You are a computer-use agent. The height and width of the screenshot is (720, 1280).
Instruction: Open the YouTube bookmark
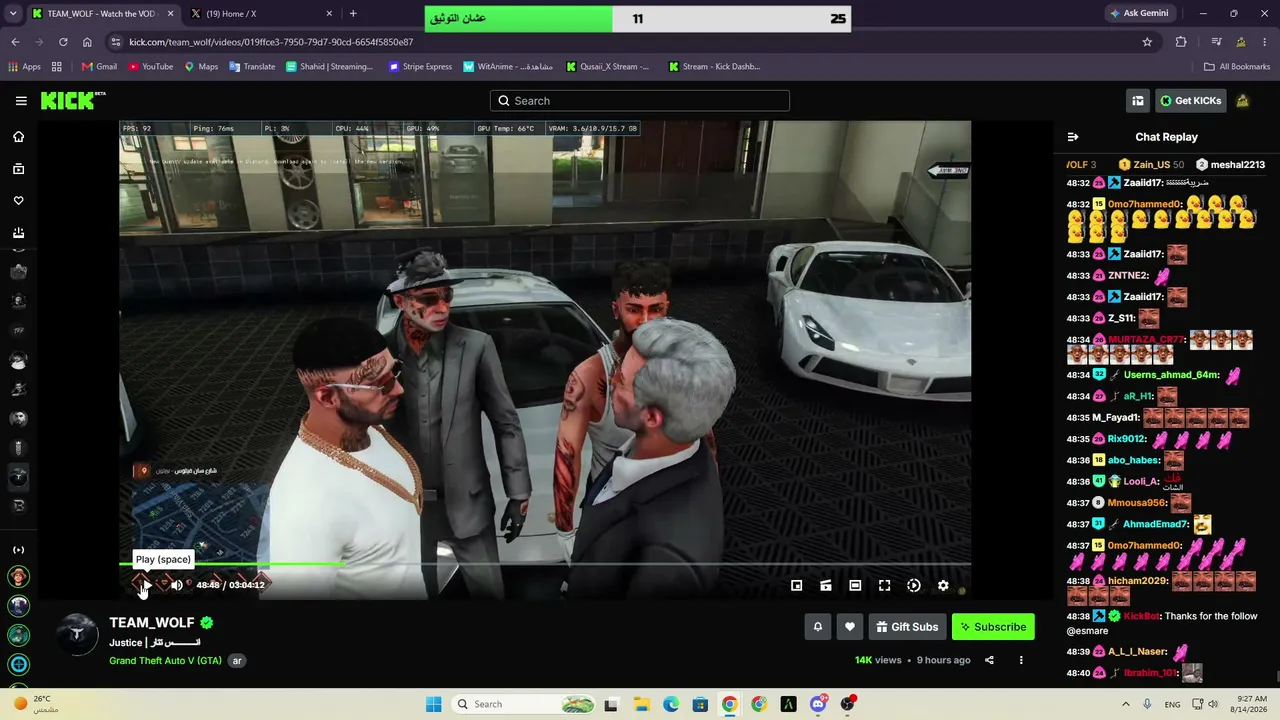[x=151, y=67]
